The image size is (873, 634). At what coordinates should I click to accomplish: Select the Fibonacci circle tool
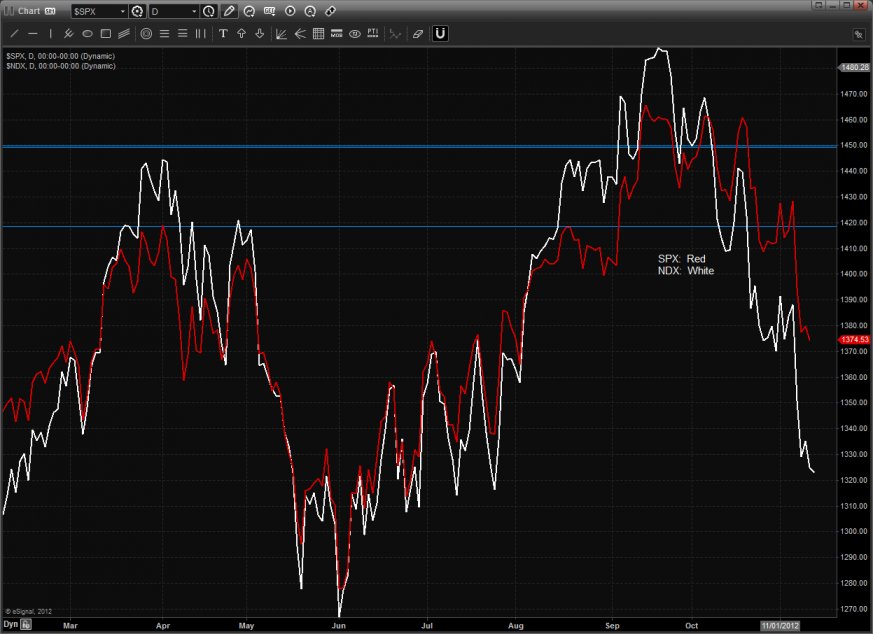(146, 34)
